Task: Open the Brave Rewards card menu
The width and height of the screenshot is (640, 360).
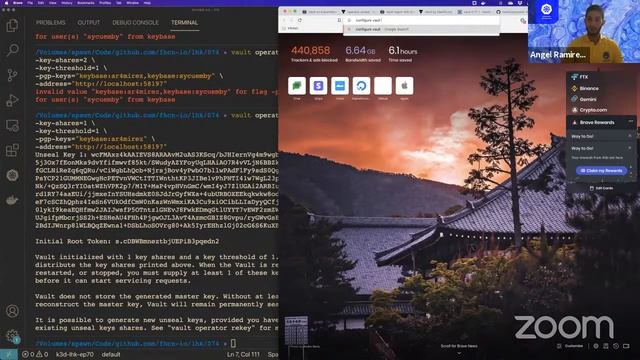Action: point(631,122)
